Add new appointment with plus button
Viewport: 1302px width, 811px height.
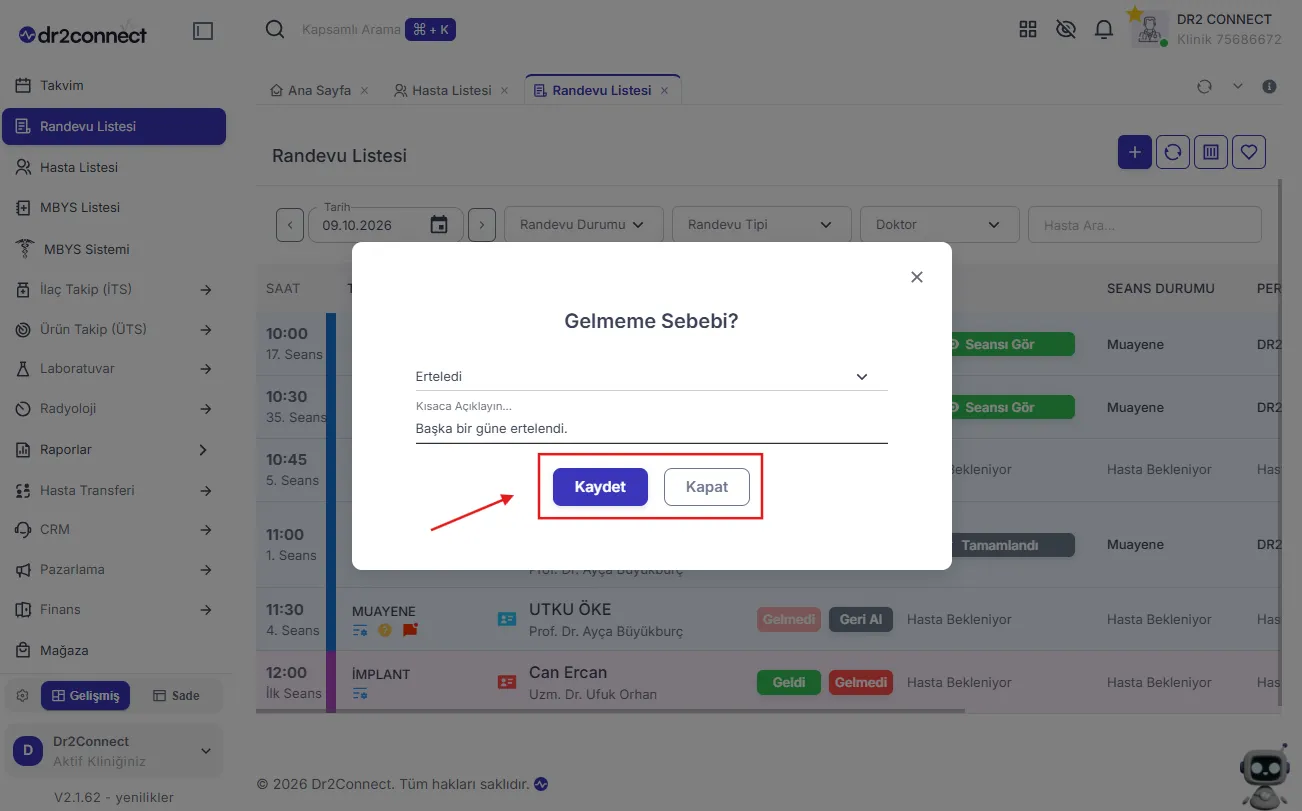tap(1135, 152)
